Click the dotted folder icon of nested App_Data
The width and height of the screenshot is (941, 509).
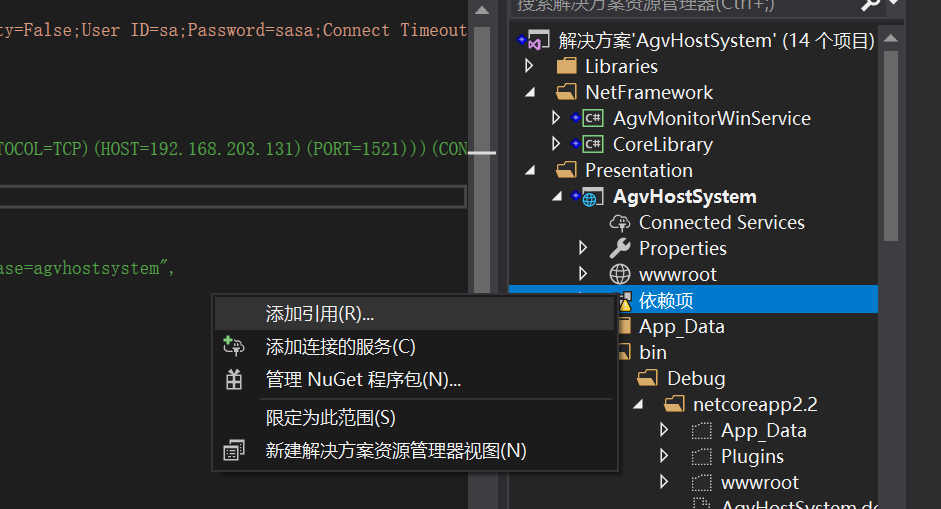click(x=702, y=431)
